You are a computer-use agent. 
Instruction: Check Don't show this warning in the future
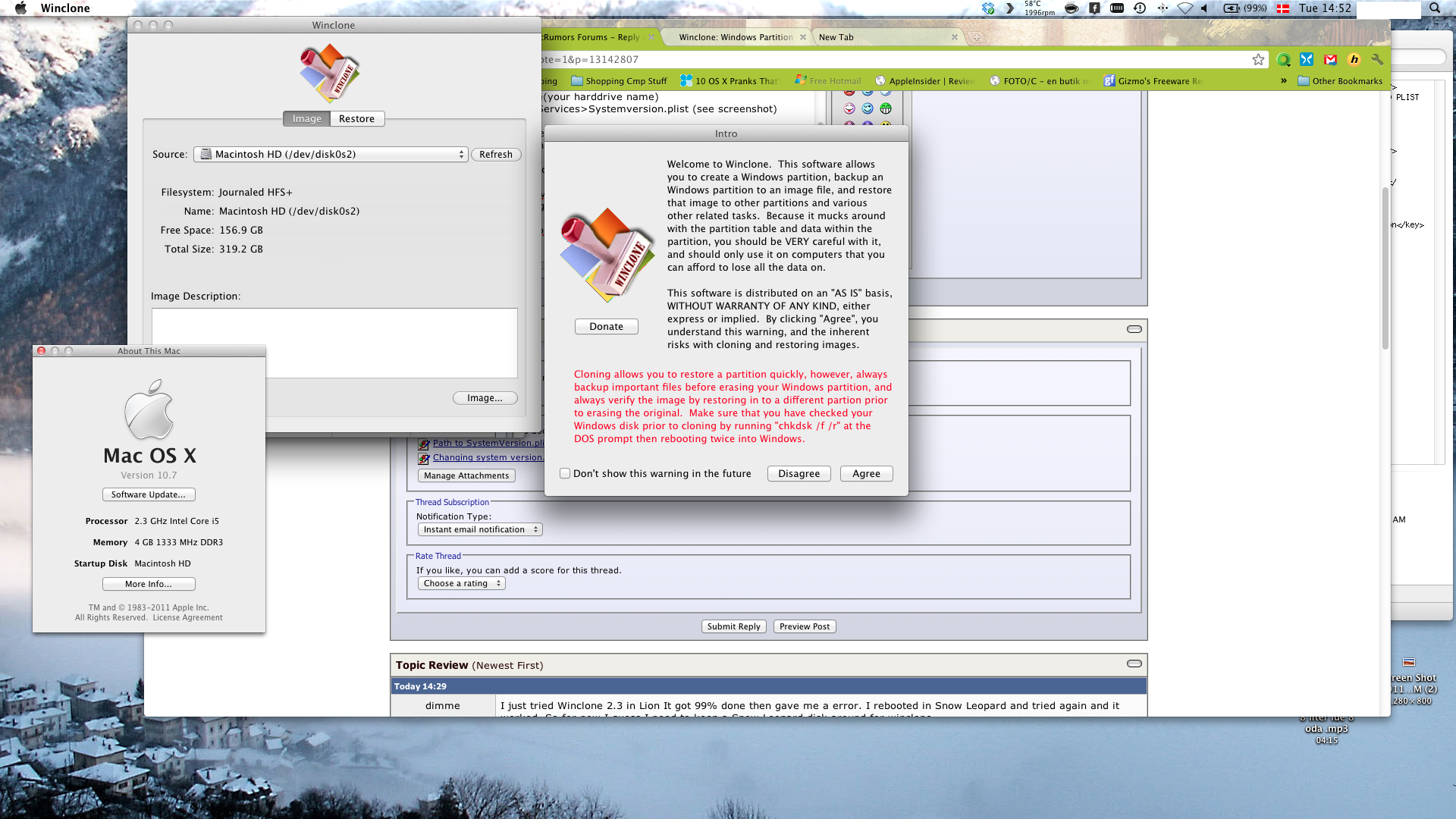pos(565,473)
